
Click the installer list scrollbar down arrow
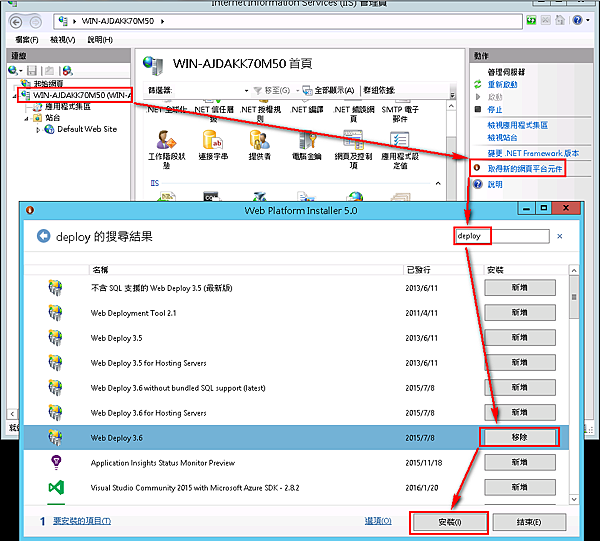(574, 499)
